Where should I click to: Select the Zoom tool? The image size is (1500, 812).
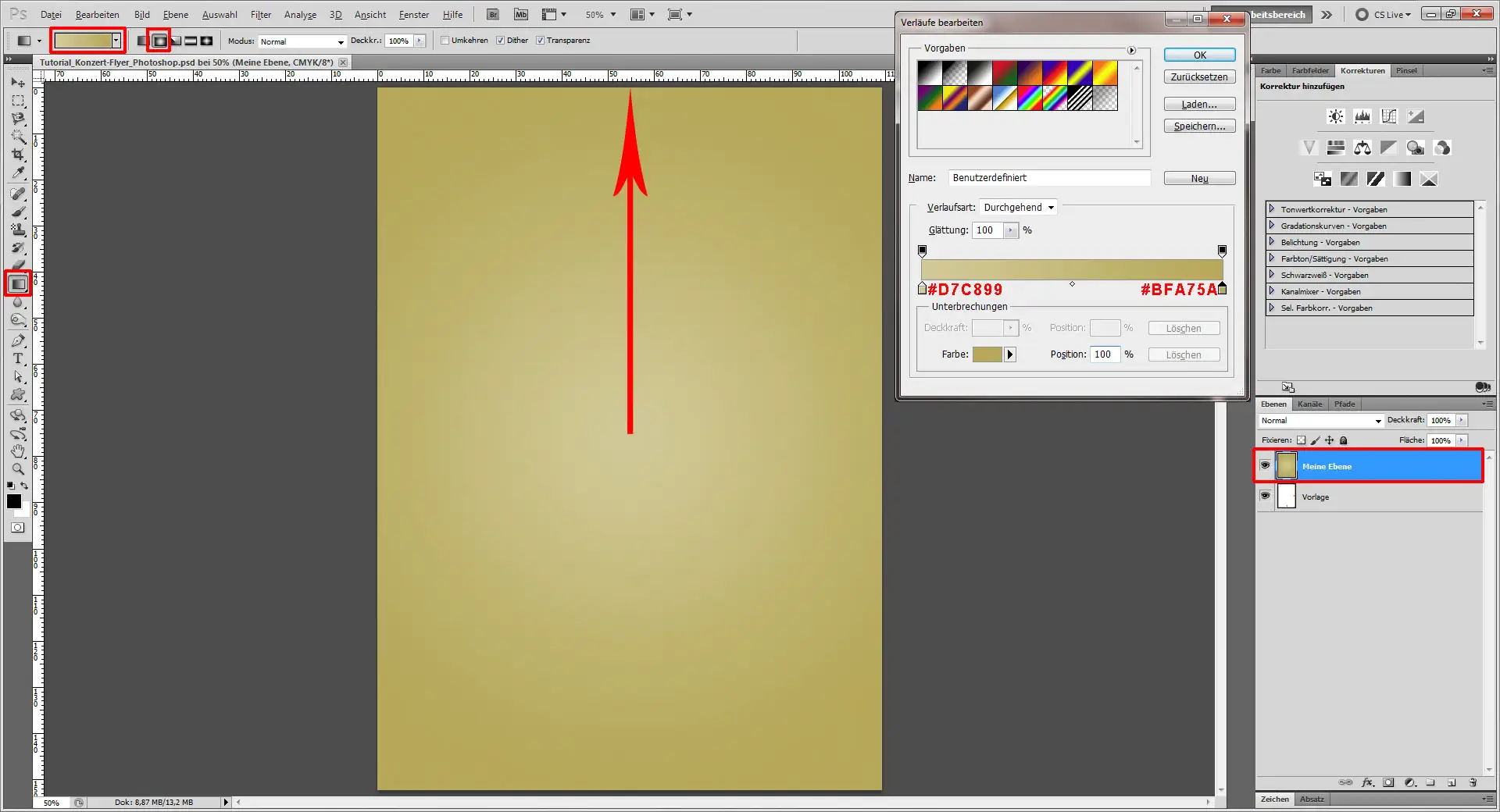coord(18,468)
